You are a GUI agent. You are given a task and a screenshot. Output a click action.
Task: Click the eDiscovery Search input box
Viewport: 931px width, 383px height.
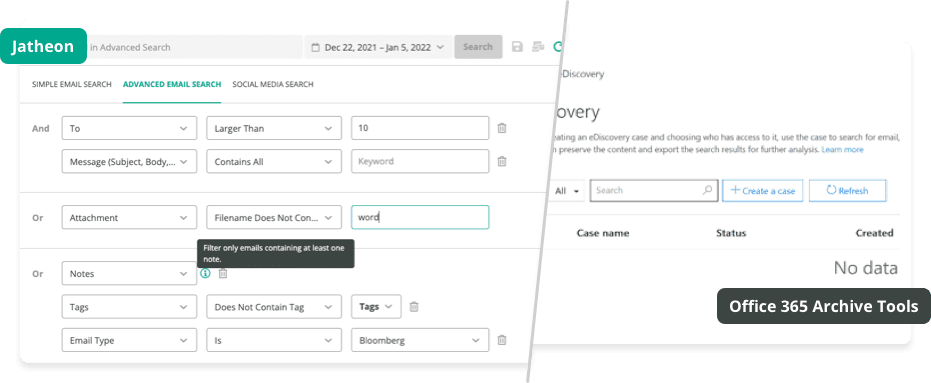(x=653, y=191)
